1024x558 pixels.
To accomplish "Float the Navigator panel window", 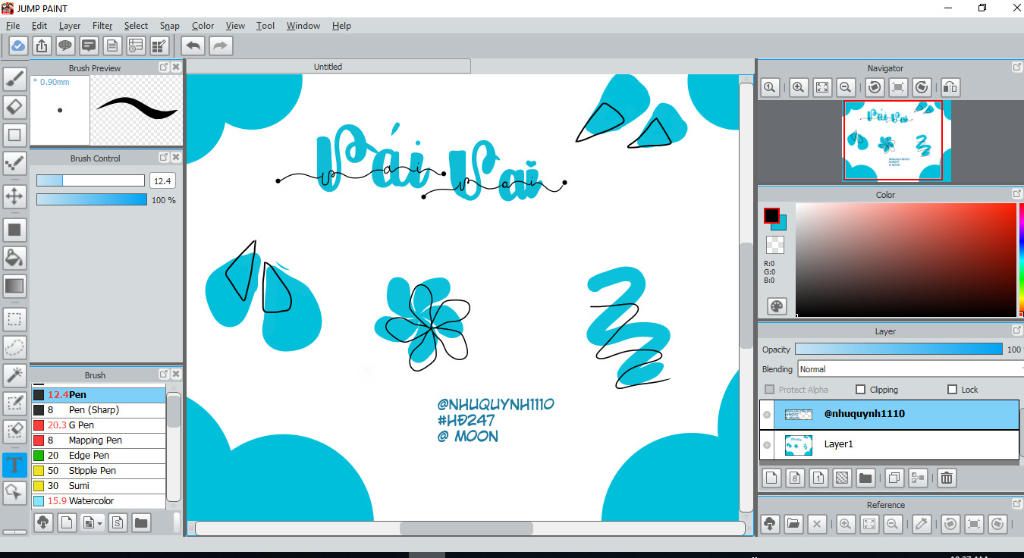I will click(x=1017, y=67).
